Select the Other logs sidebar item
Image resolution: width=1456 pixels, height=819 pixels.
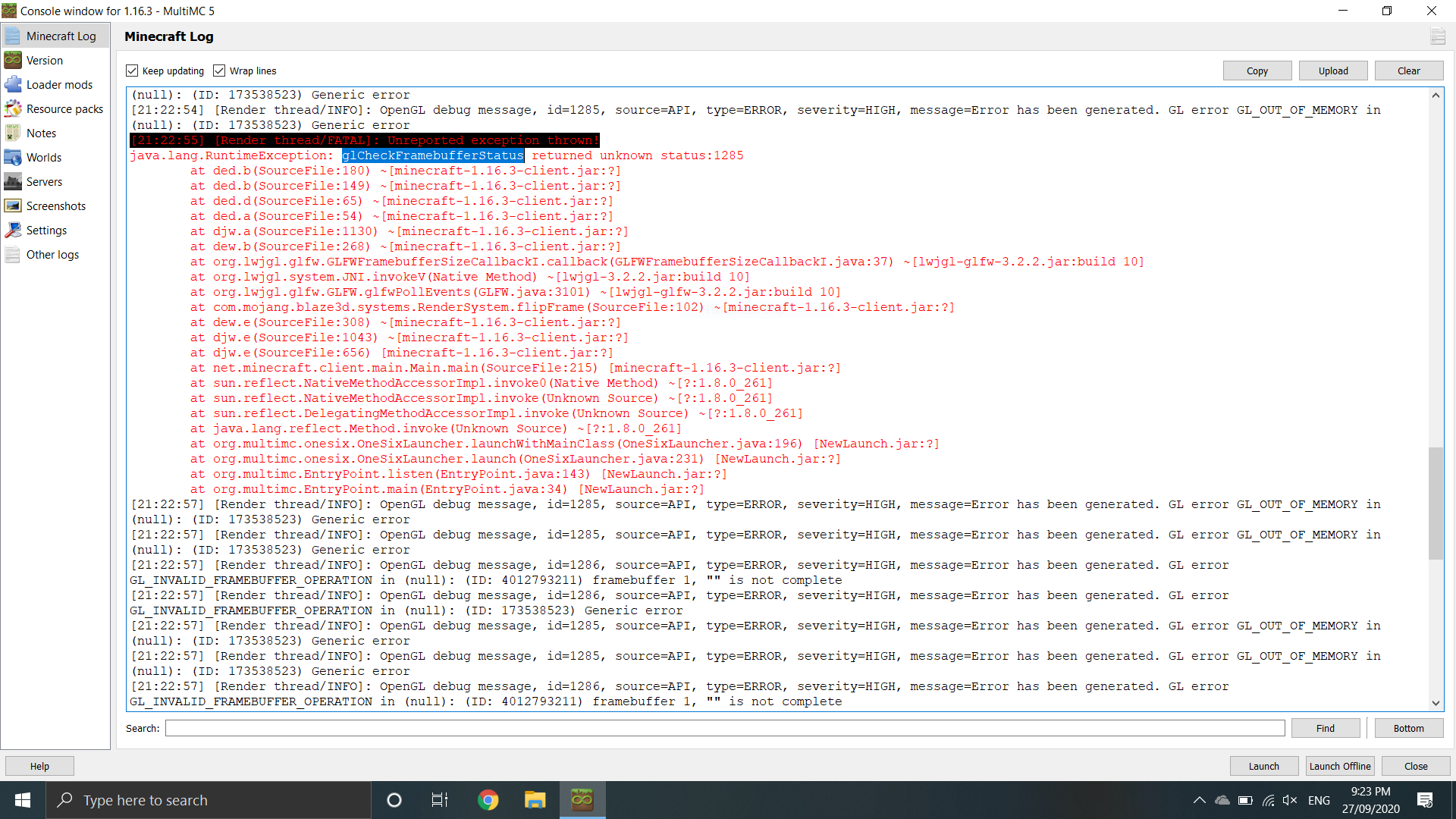[x=52, y=255]
